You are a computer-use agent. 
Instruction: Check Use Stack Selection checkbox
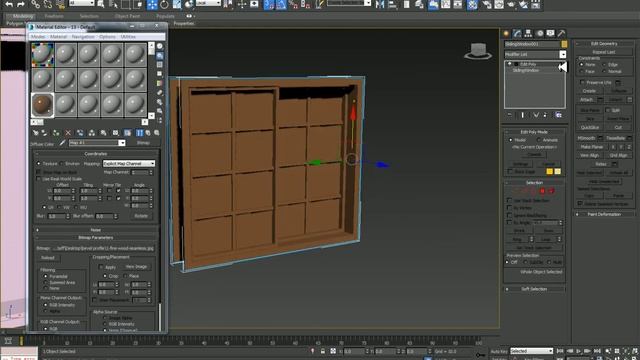pyautogui.click(x=509, y=200)
